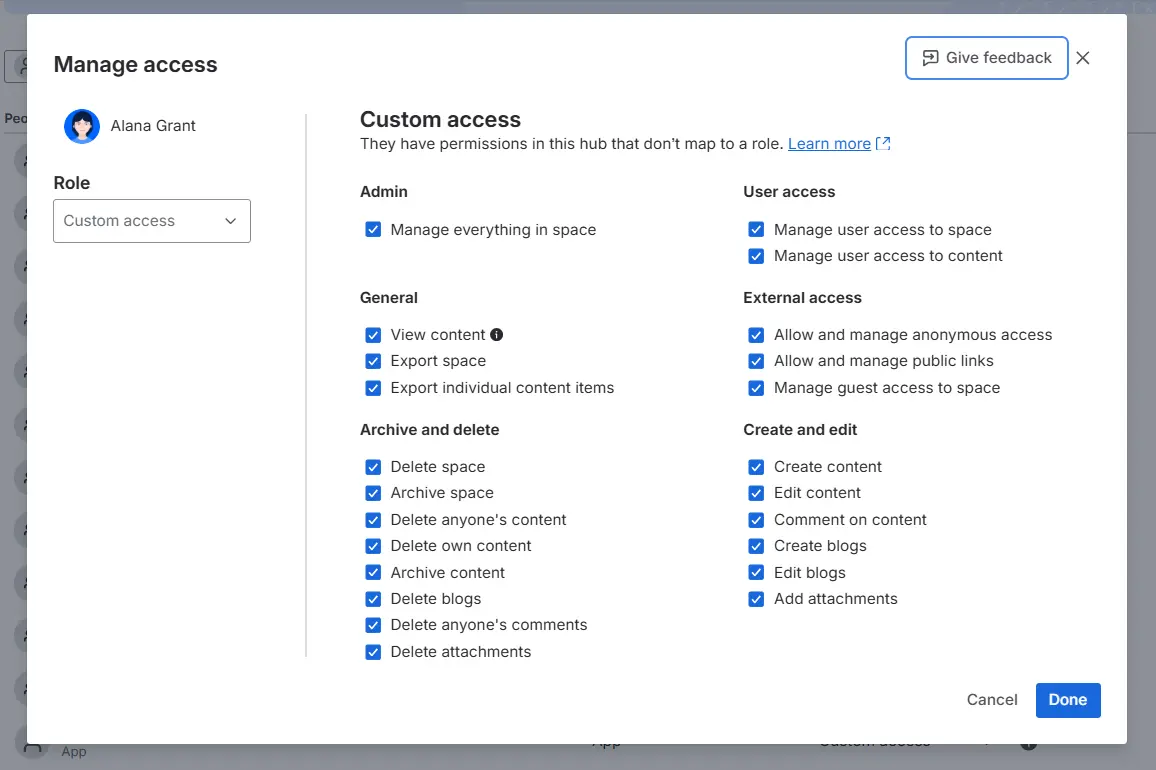Viewport: 1156px width, 770px height.
Task: Disable Archive content permission
Action: [373, 573]
